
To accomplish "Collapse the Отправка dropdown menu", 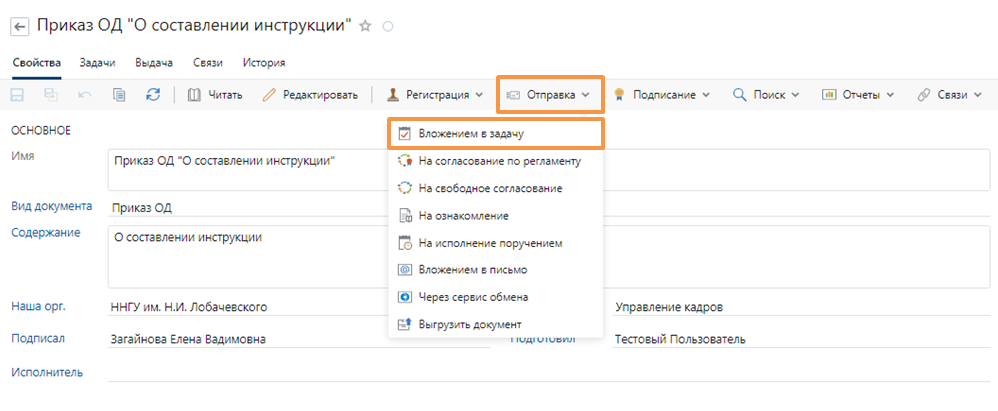I will (549, 95).
